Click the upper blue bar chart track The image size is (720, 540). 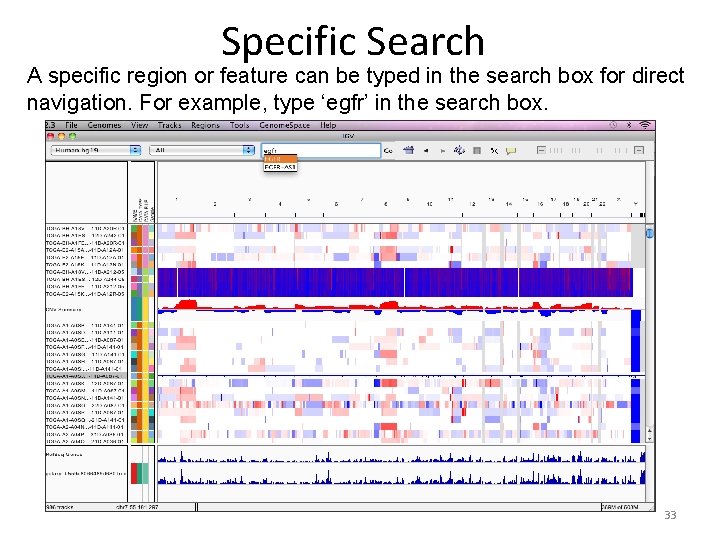point(401,457)
